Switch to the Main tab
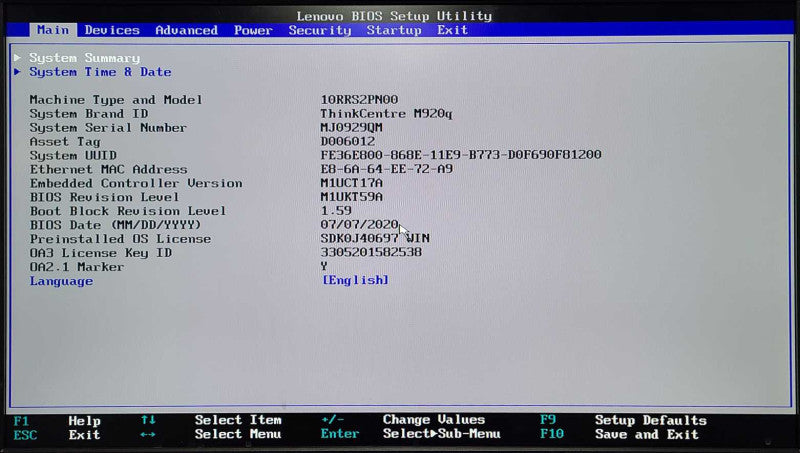Image resolution: width=800 pixels, height=453 pixels. [x=53, y=30]
